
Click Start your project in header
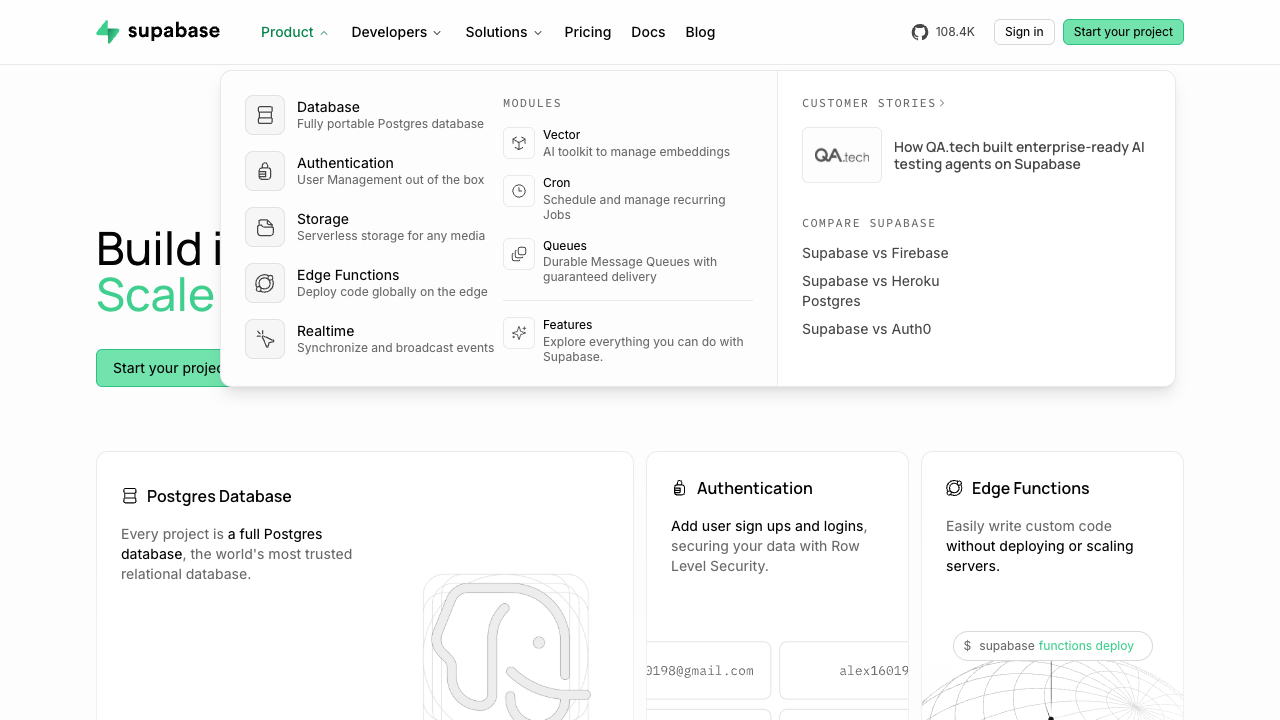pos(1123,32)
